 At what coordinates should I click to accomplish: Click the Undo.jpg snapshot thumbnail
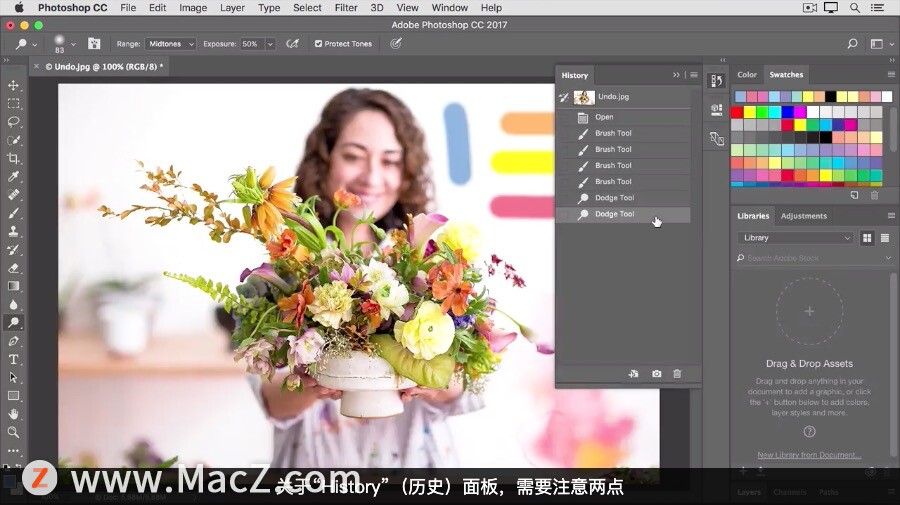tap(584, 97)
